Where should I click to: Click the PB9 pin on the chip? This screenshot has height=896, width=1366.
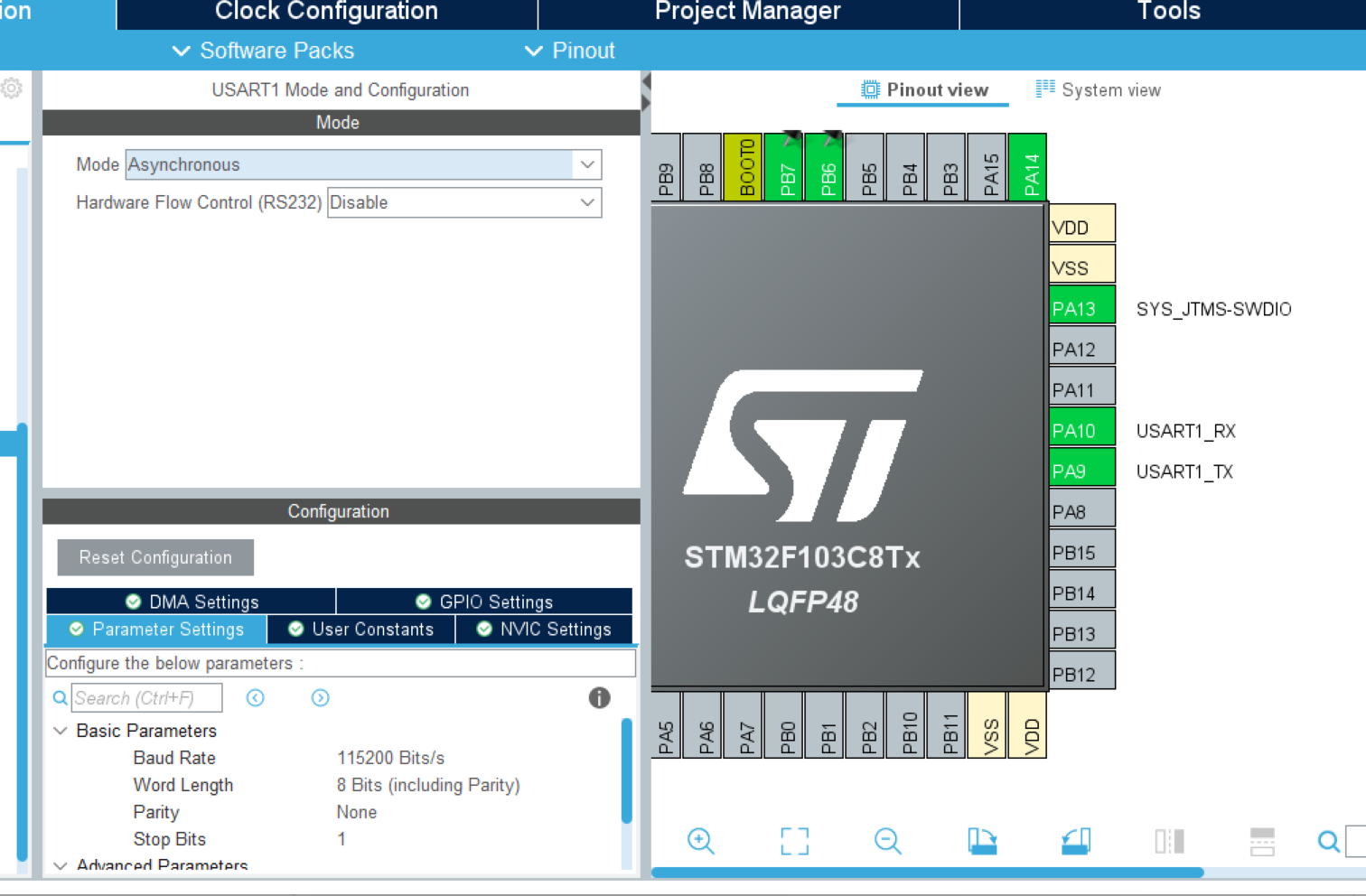(666, 166)
